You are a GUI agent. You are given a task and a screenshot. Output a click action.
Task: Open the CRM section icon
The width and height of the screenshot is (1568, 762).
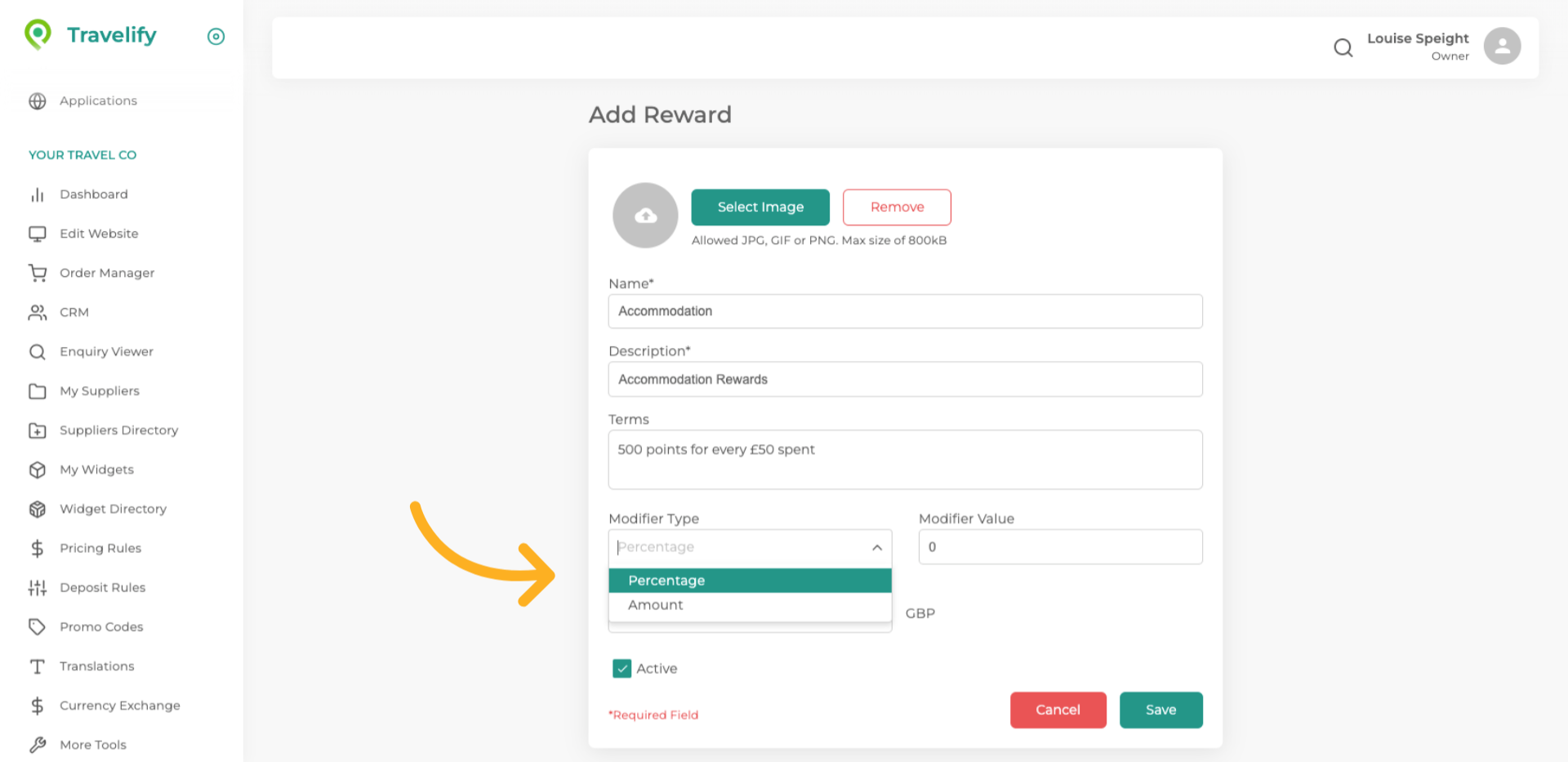click(38, 312)
